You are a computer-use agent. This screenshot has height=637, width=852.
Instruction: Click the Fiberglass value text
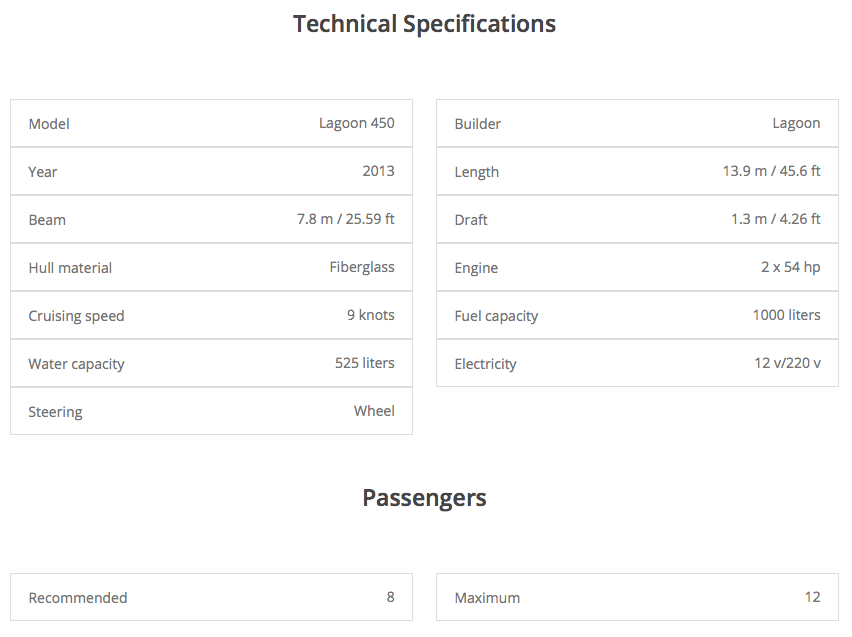point(362,267)
